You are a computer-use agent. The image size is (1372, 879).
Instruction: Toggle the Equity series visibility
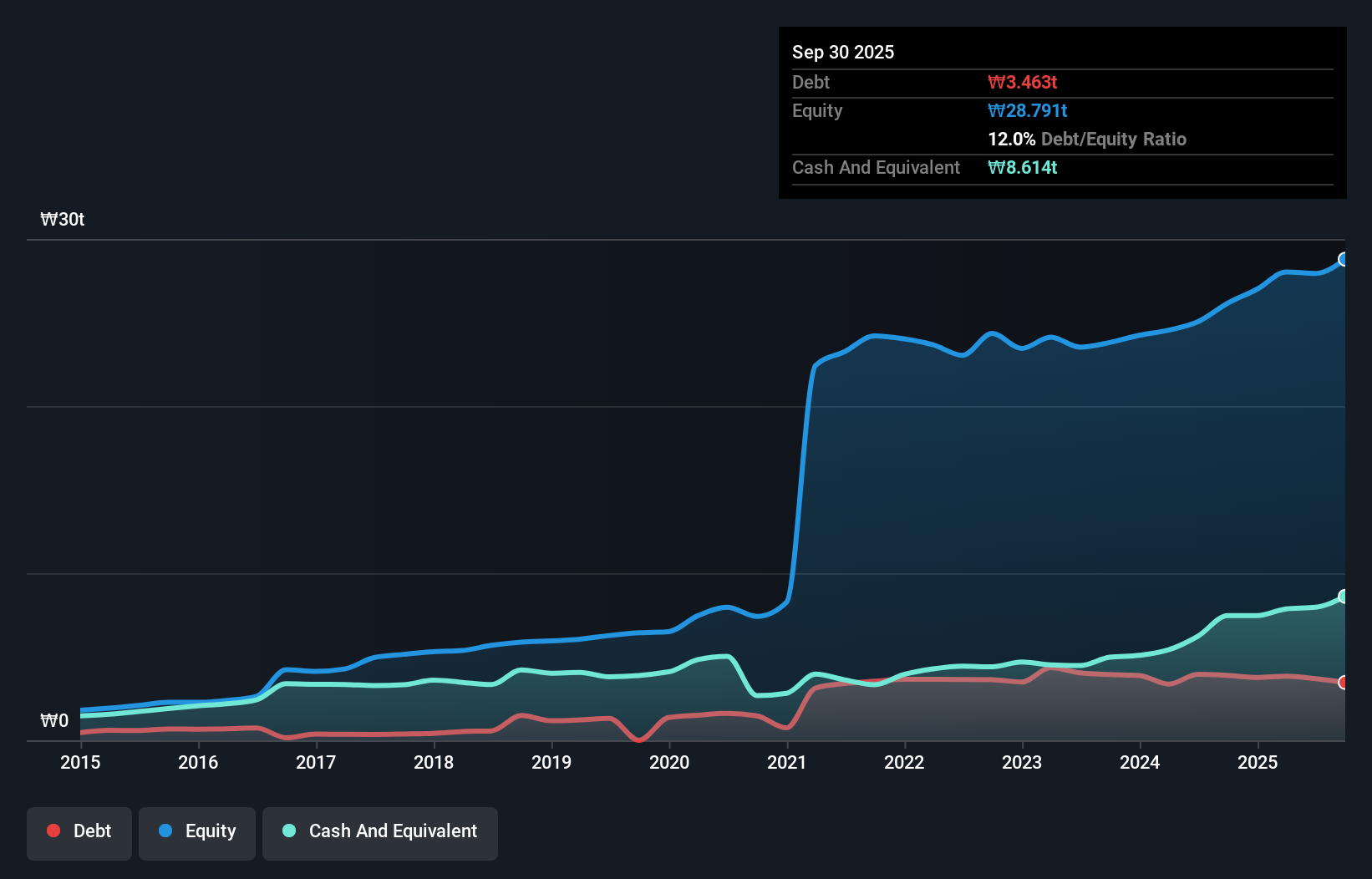coord(197,832)
